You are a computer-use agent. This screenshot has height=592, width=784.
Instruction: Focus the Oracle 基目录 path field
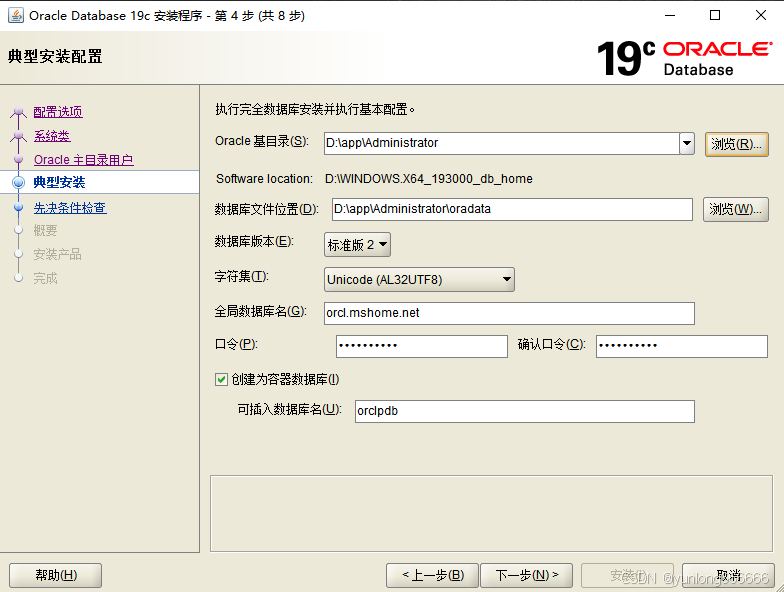(x=502, y=144)
